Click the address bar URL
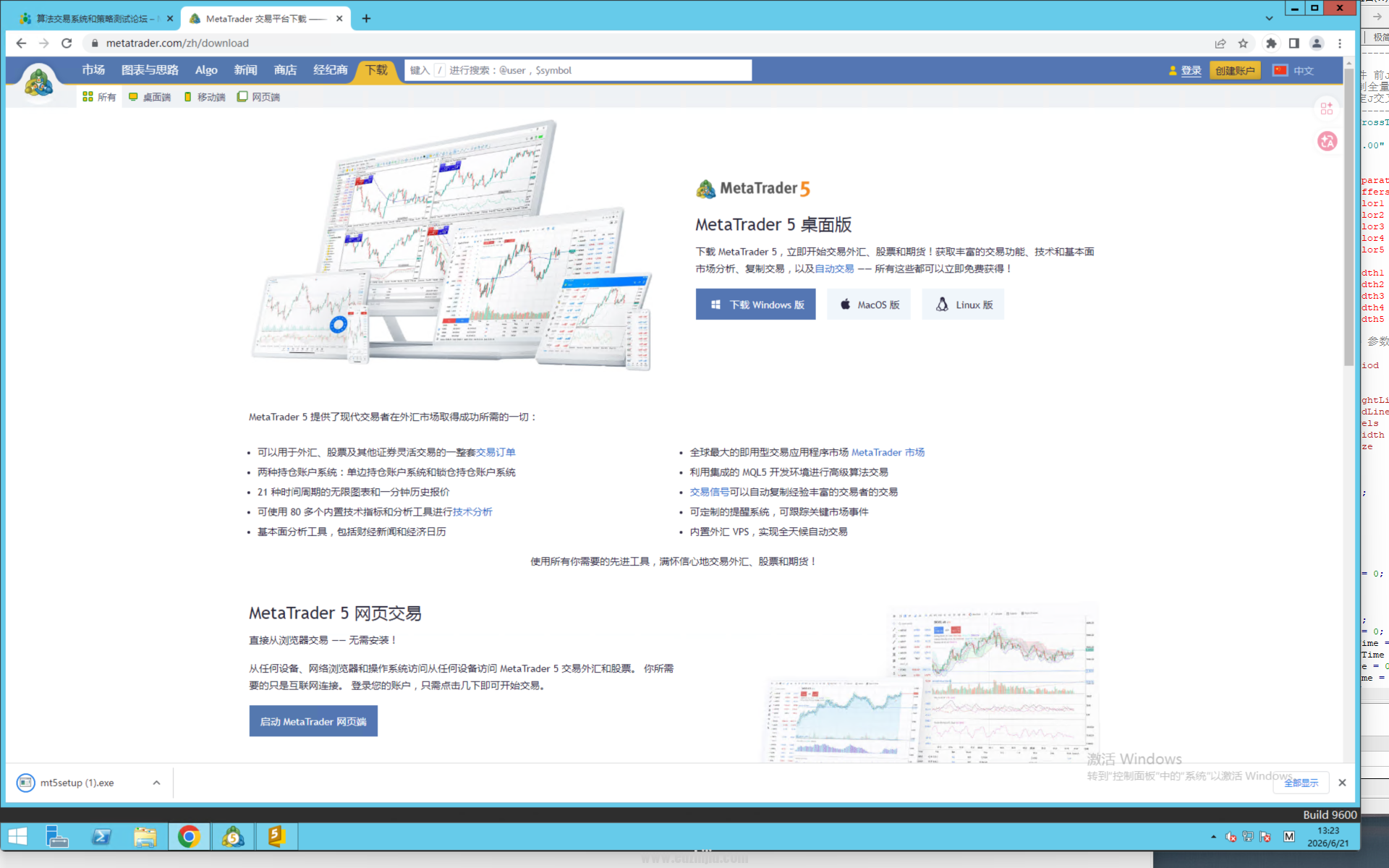This screenshot has height=868, width=1389. point(177,43)
